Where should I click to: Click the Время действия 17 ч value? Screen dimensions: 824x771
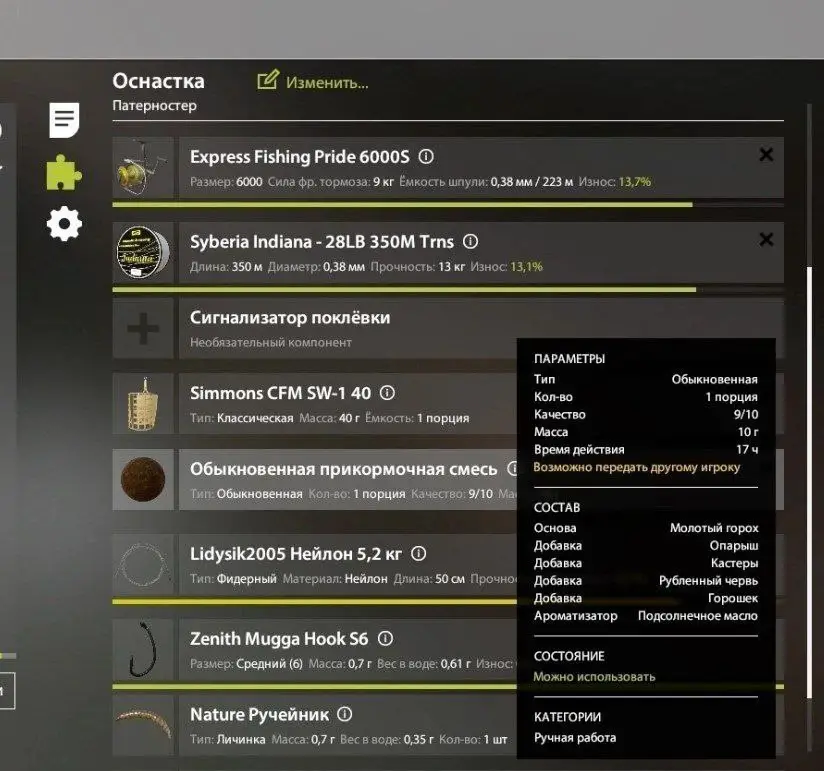coord(747,449)
